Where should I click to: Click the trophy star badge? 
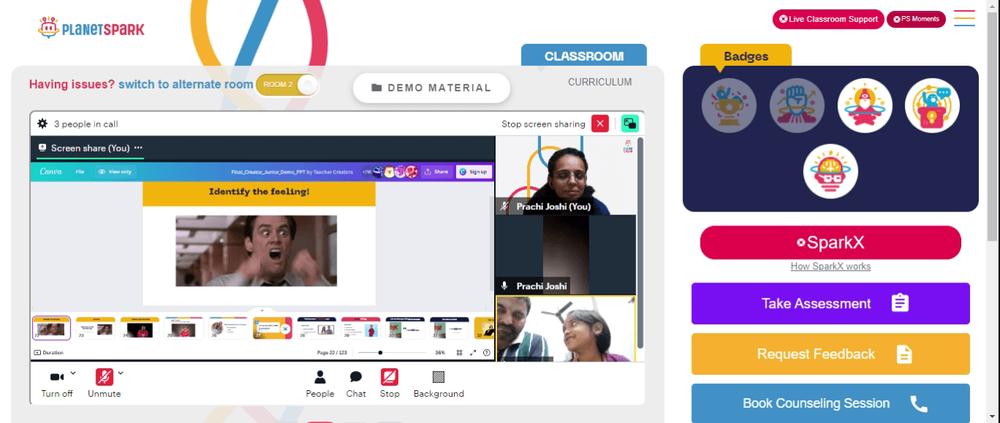pos(729,106)
